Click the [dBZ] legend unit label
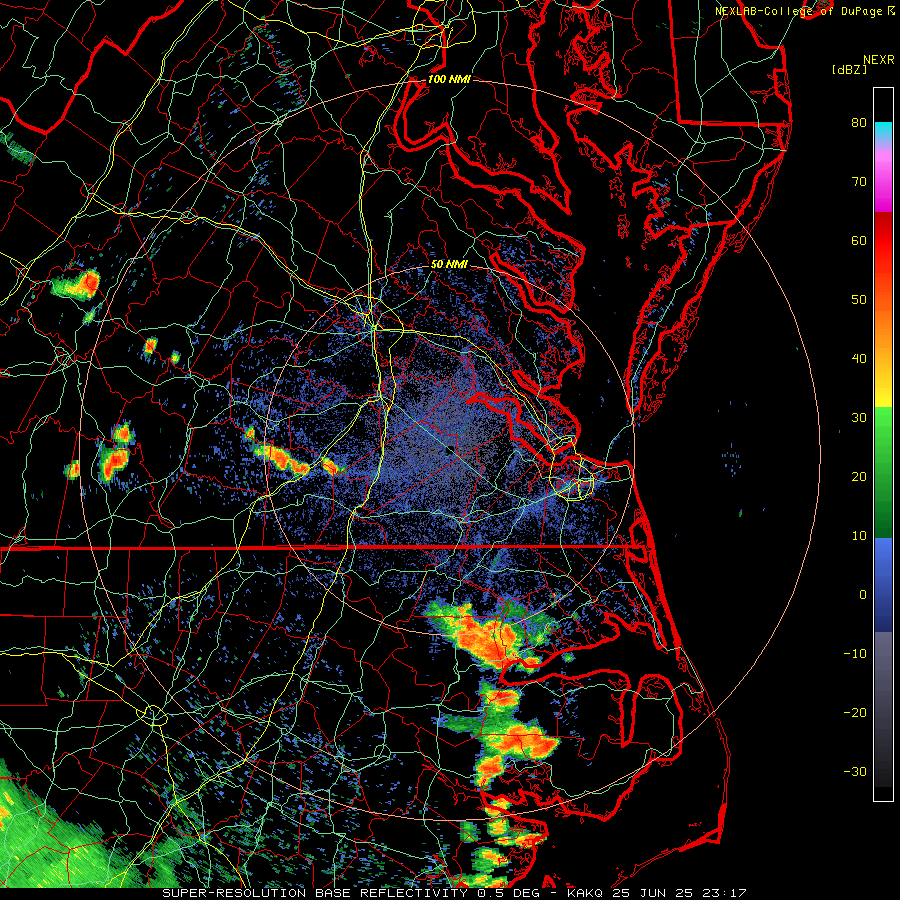The width and height of the screenshot is (900, 900). point(849,70)
